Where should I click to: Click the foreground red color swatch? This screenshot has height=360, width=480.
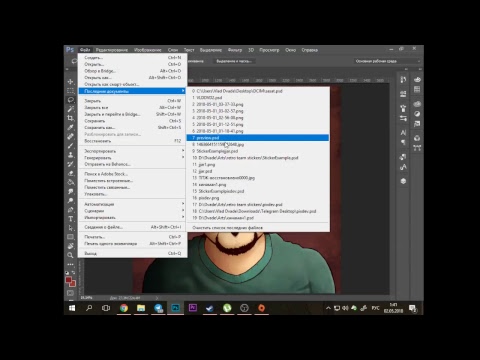69,280
